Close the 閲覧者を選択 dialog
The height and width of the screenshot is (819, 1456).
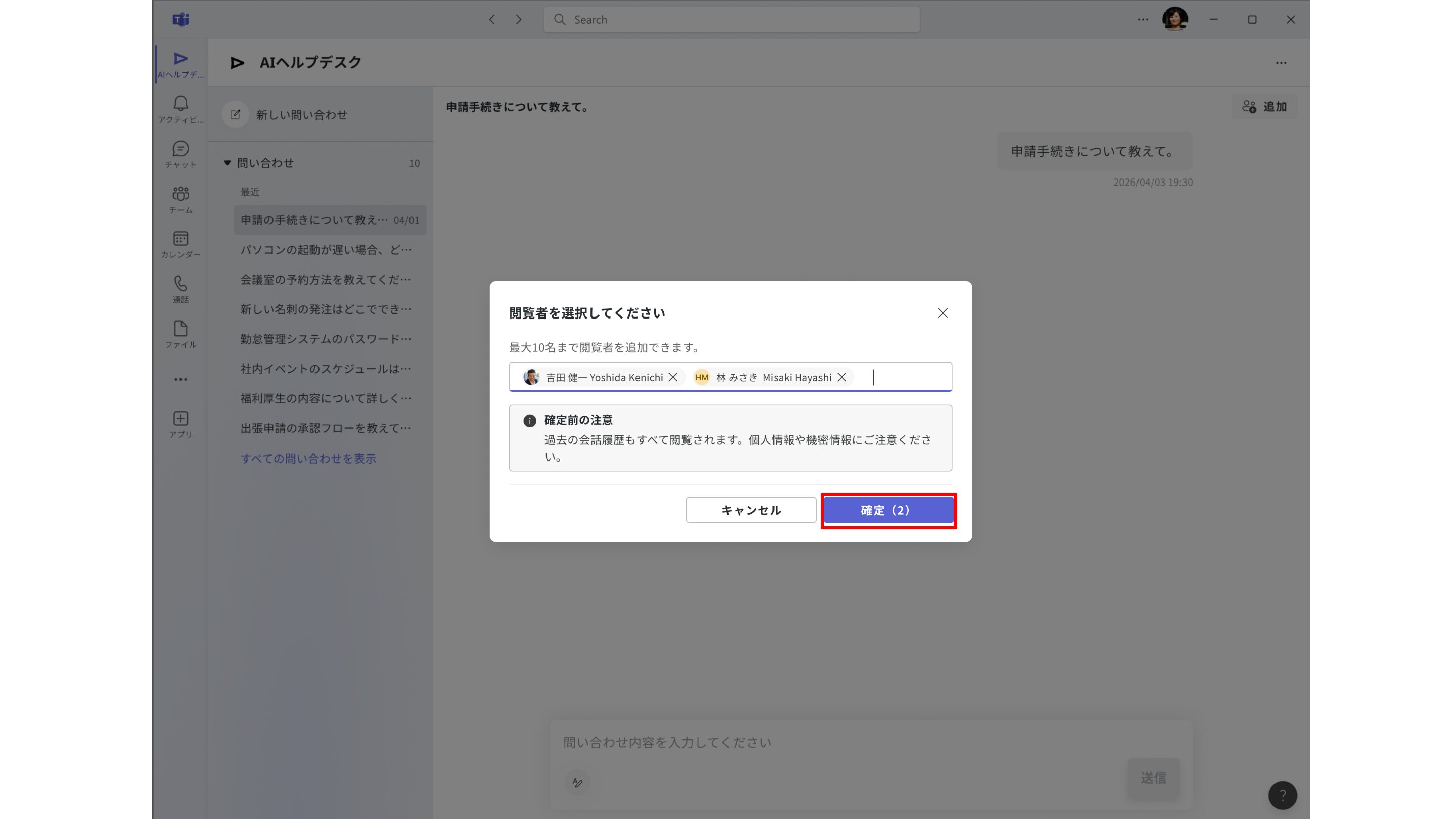tap(943, 313)
